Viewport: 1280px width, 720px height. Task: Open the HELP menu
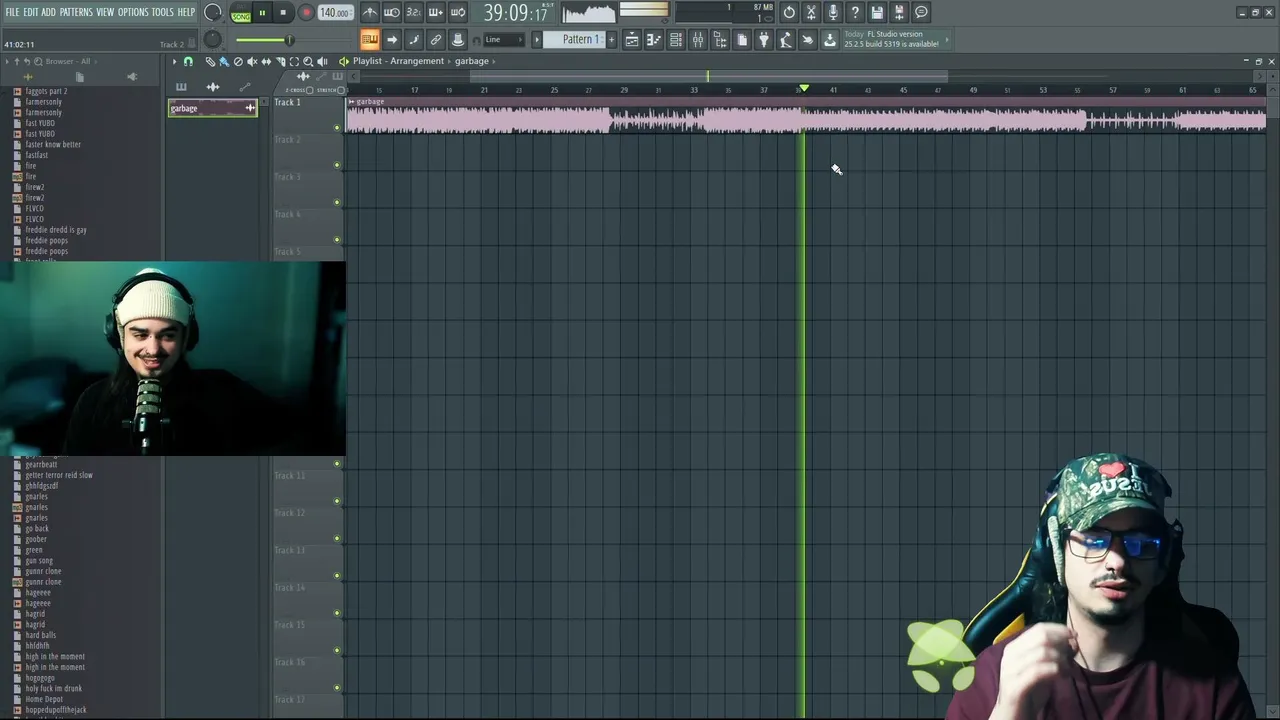(x=187, y=12)
